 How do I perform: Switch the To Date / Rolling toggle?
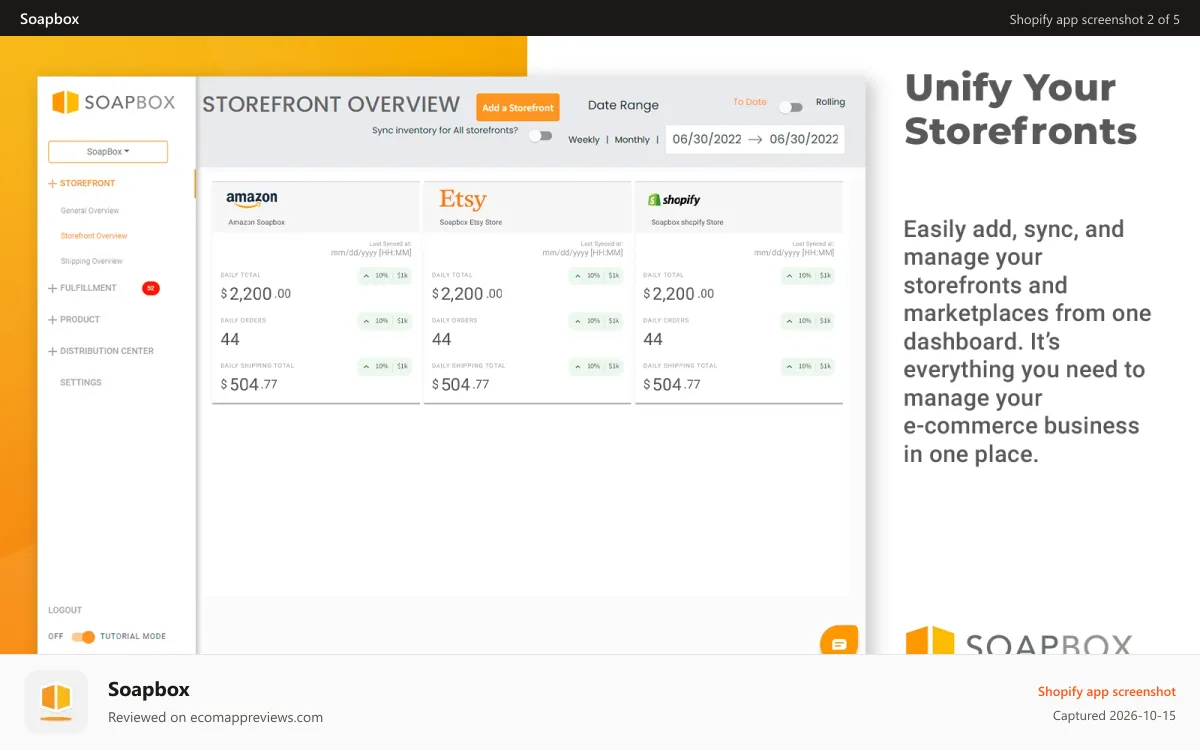coord(791,107)
